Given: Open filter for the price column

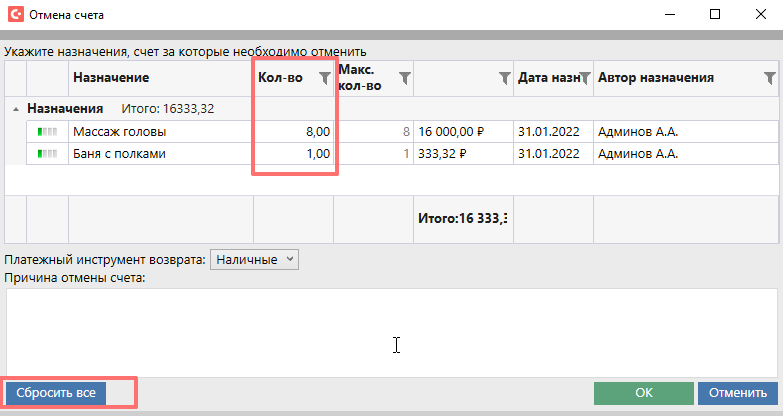Looking at the screenshot, I should point(504,78).
